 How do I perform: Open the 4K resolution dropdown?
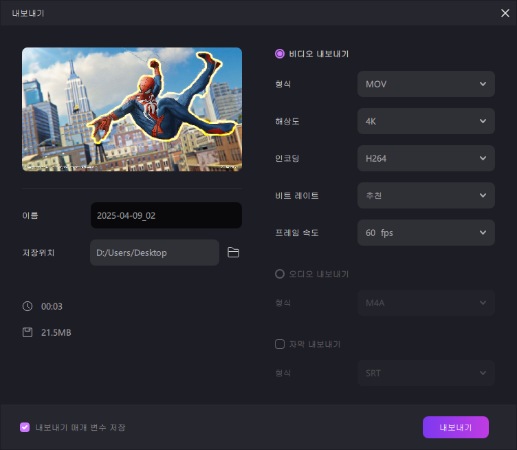426,121
